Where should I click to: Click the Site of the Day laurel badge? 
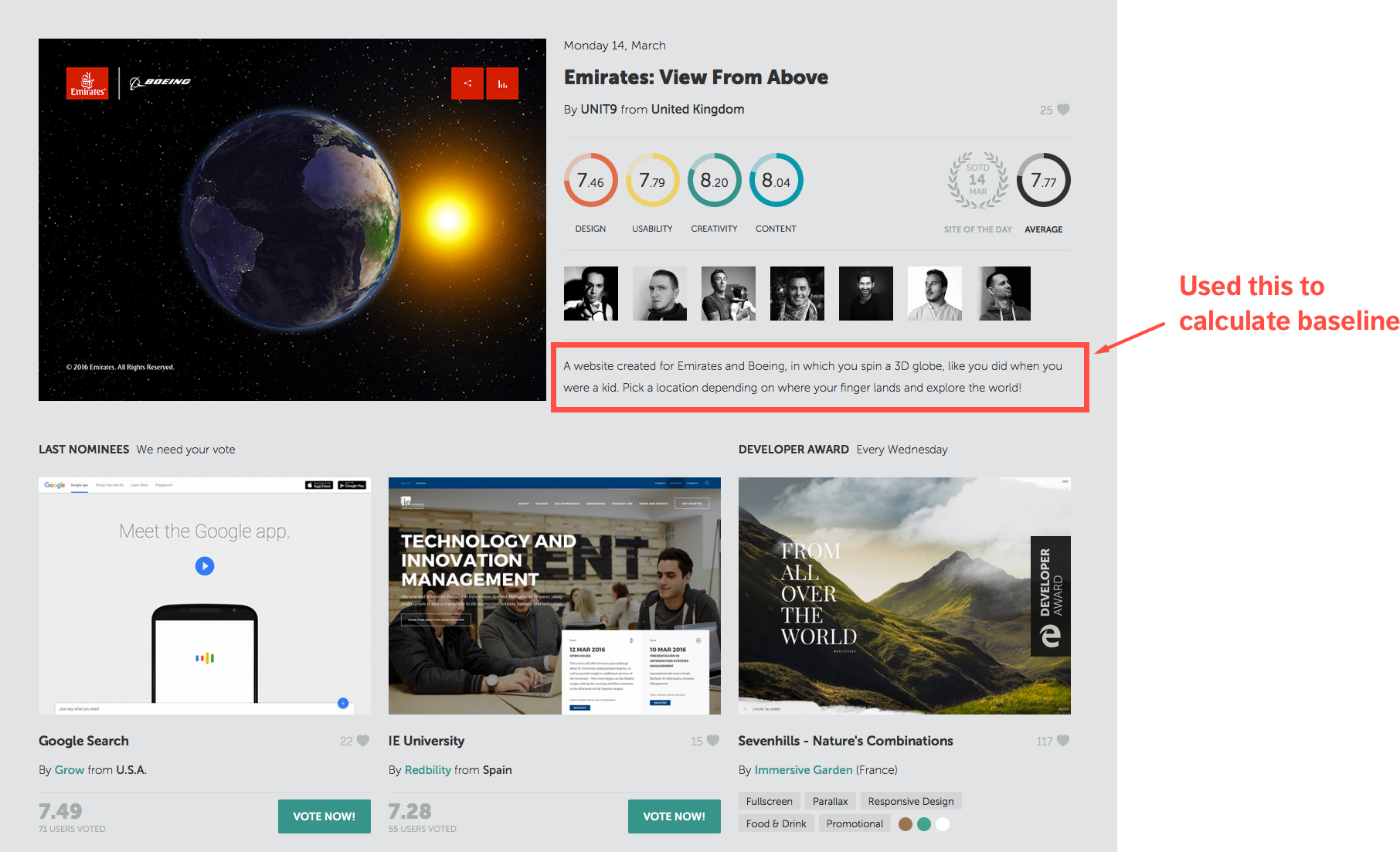click(977, 181)
